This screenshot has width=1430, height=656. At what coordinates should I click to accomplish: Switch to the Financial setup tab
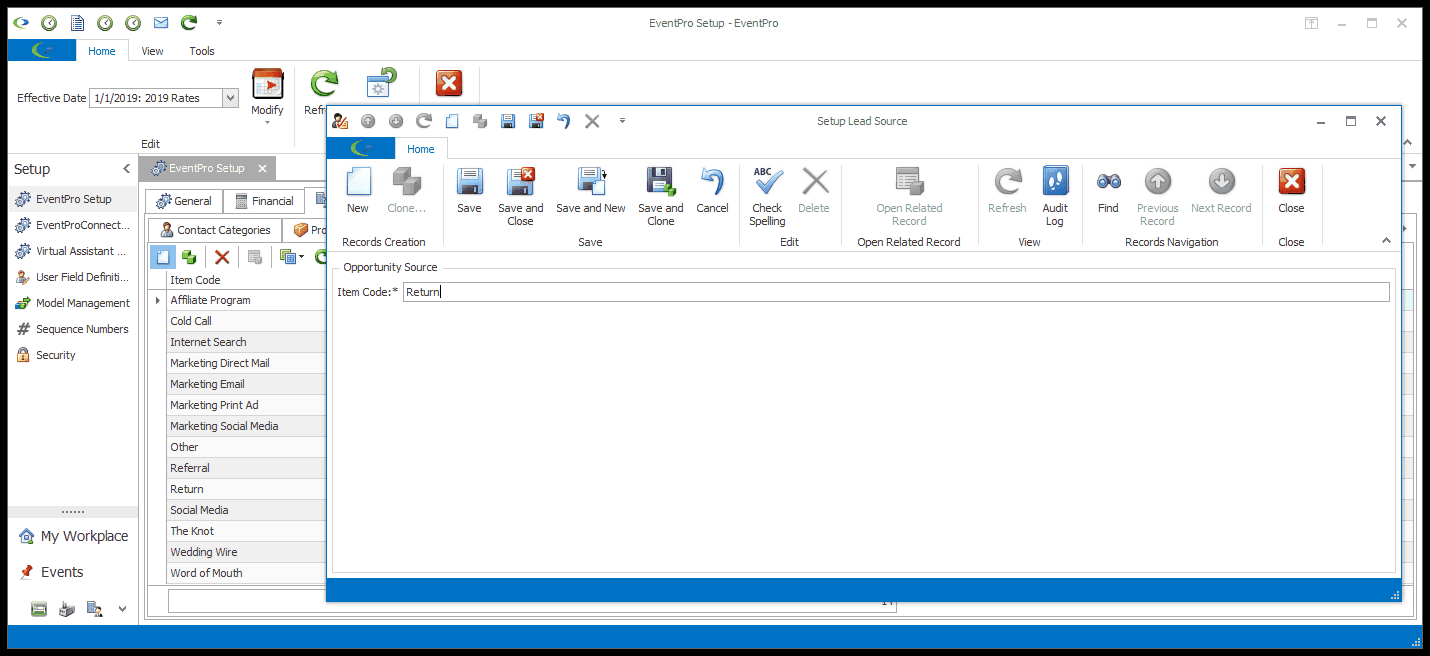pos(264,201)
